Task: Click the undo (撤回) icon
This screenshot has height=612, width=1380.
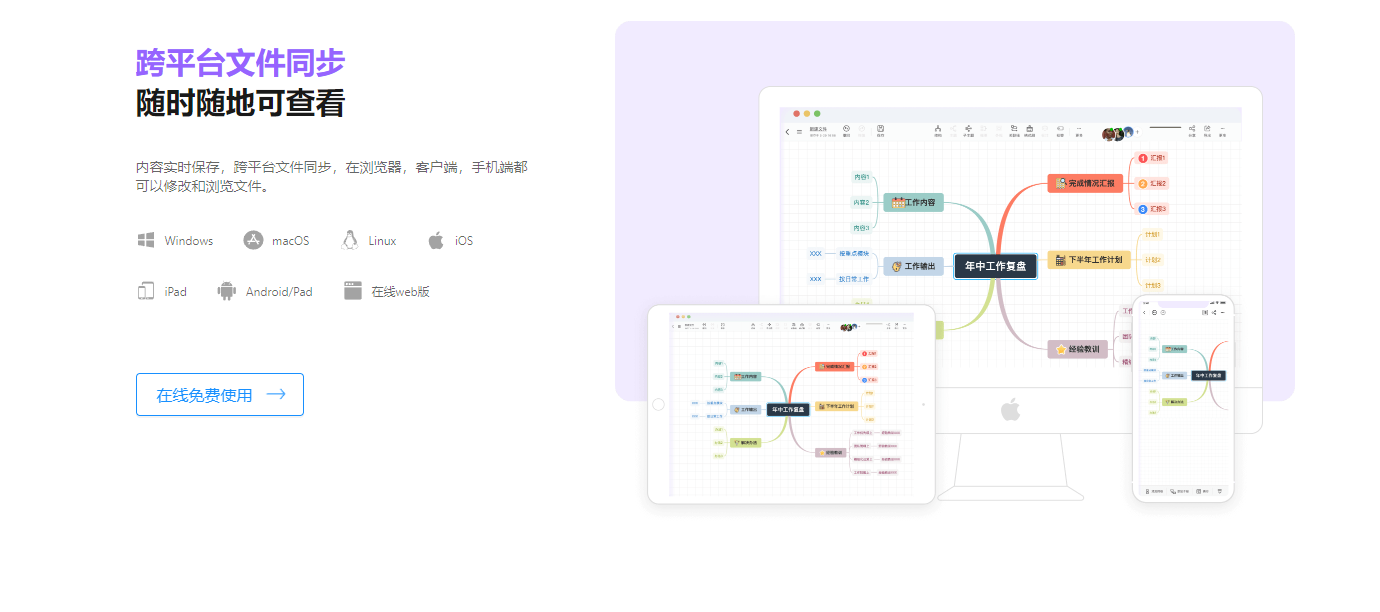Action: [847, 129]
